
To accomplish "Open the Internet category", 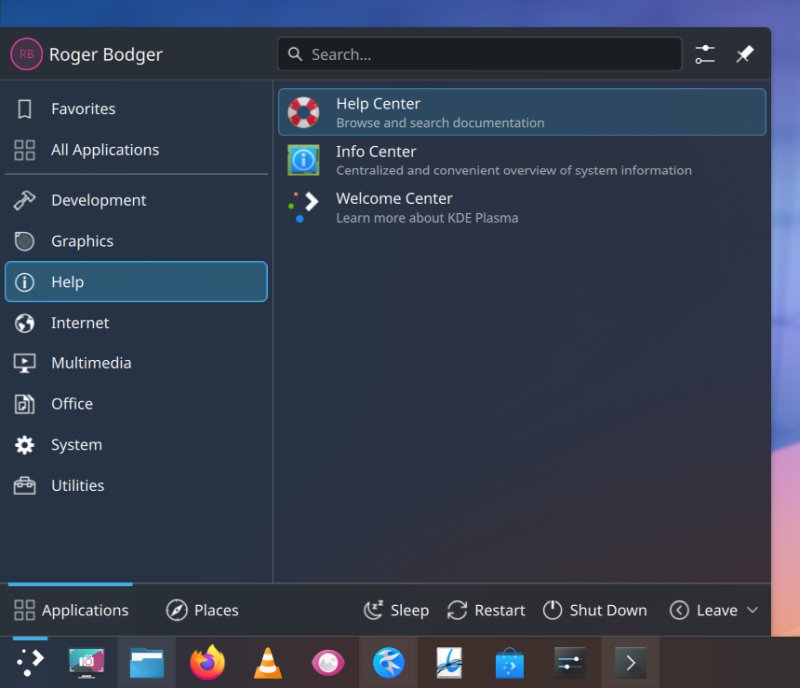I will click(x=136, y=323).
